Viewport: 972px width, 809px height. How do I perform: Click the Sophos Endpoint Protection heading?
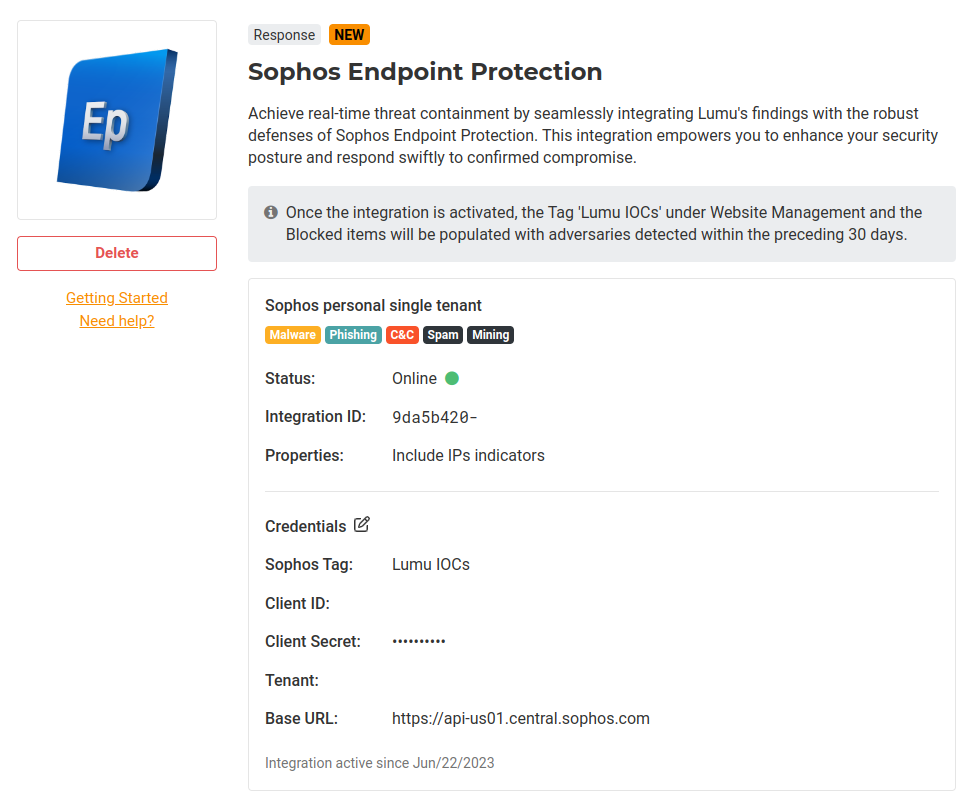(425, 72)
